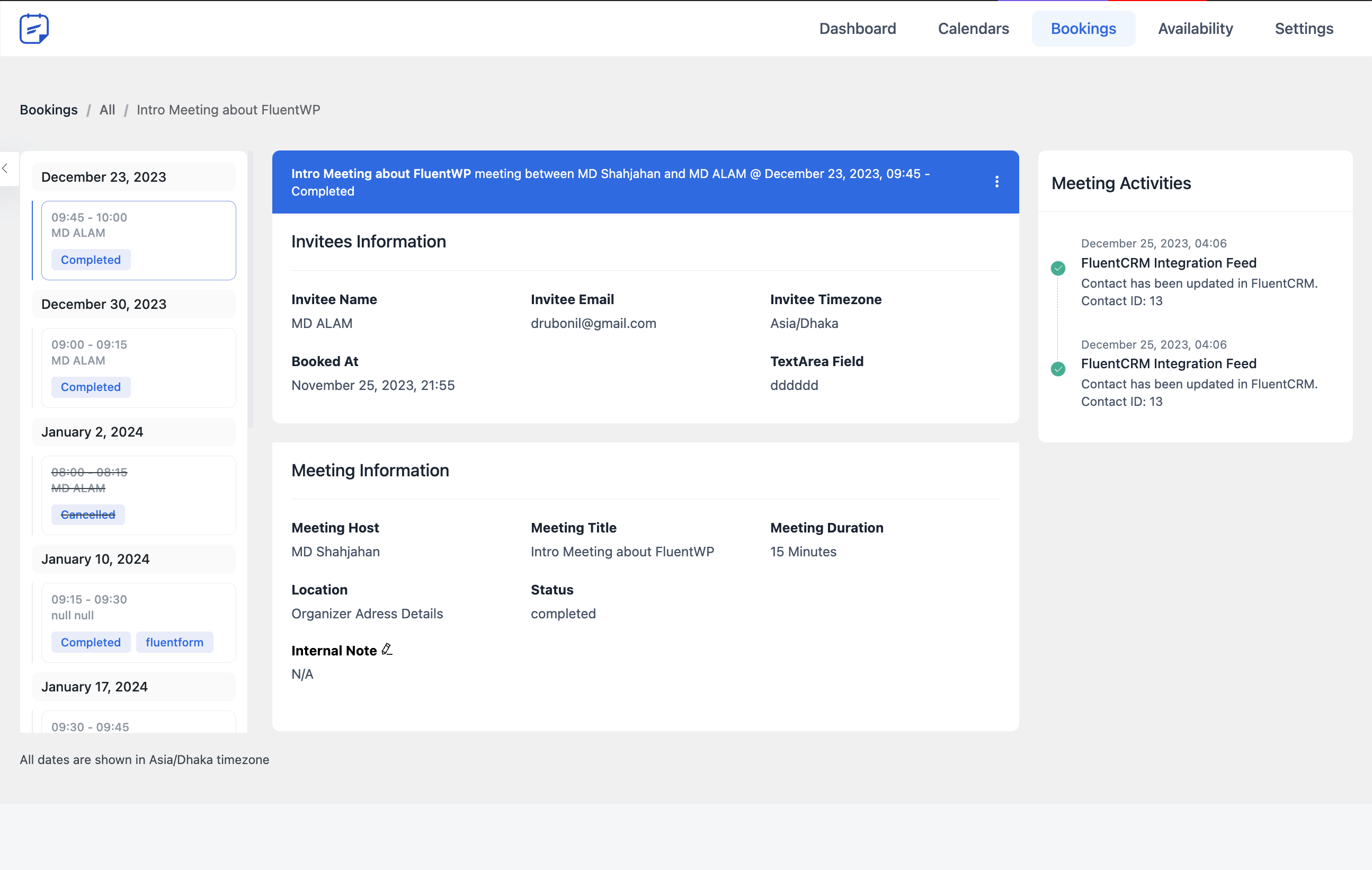Click the Asia/Dhaka invitee timezone value
The height and width of the screenshot is (870, 1372).
804,323
